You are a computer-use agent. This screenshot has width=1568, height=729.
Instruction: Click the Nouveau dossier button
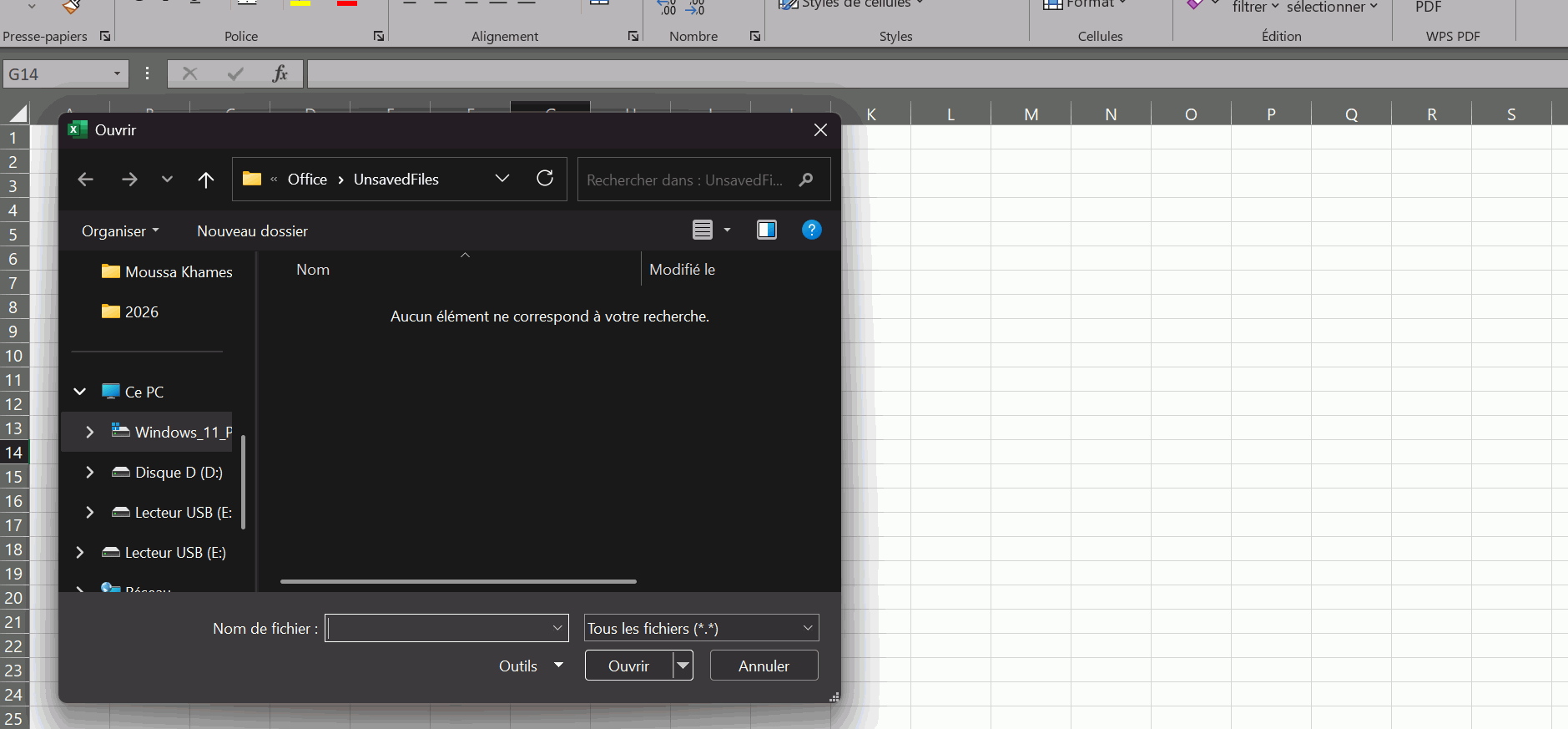pos(252,231)
